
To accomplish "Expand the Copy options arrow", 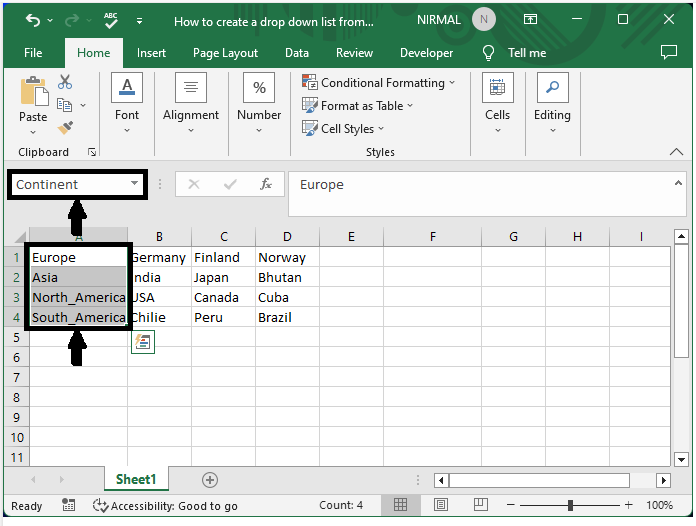I will coord(83,105).
